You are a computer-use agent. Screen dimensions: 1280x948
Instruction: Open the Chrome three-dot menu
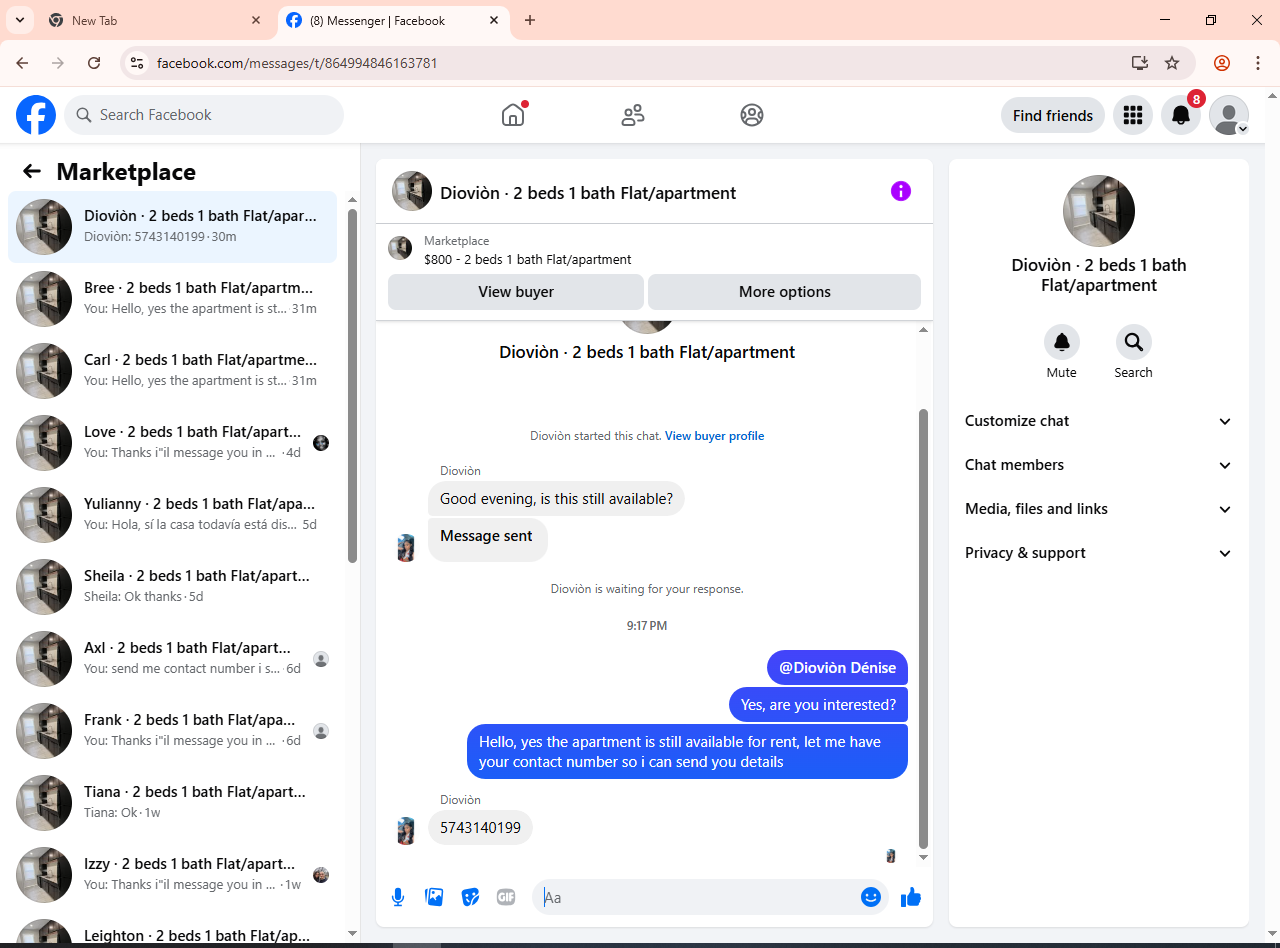1258,63
